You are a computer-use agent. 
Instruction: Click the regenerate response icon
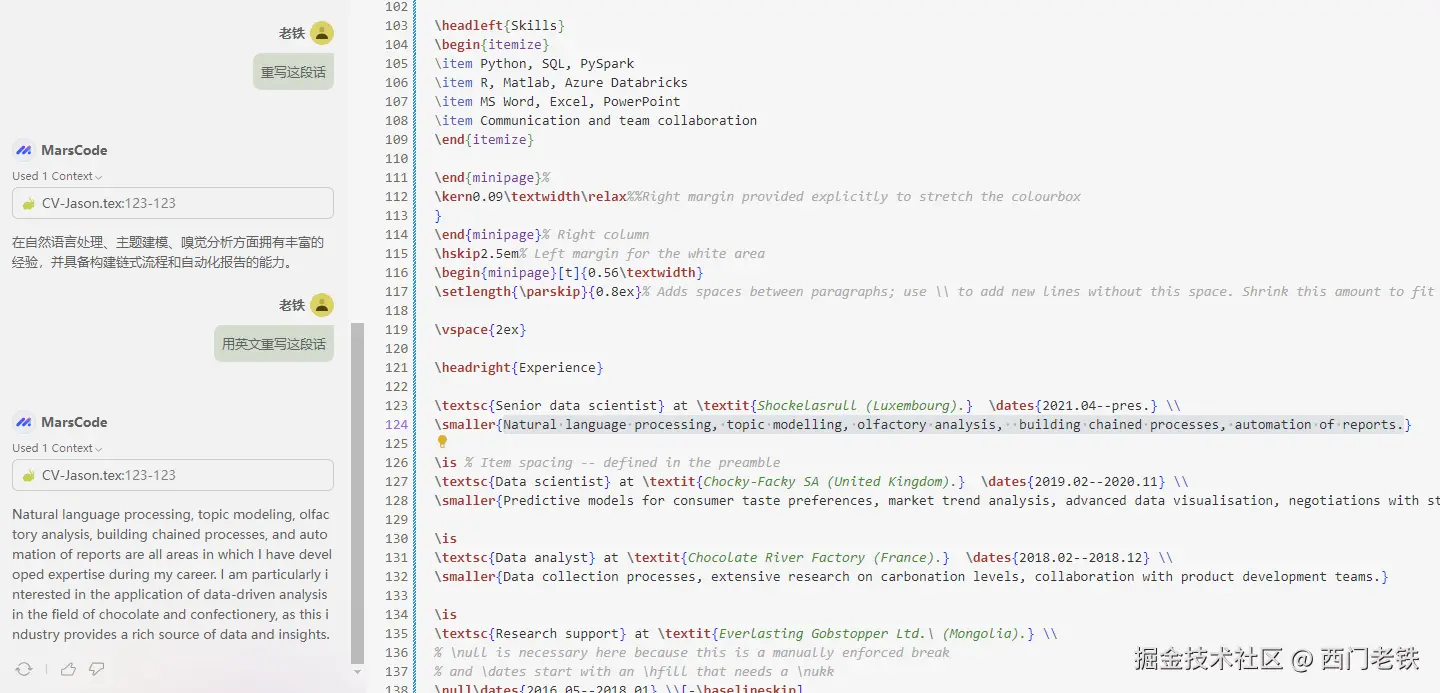pos(23,669)
